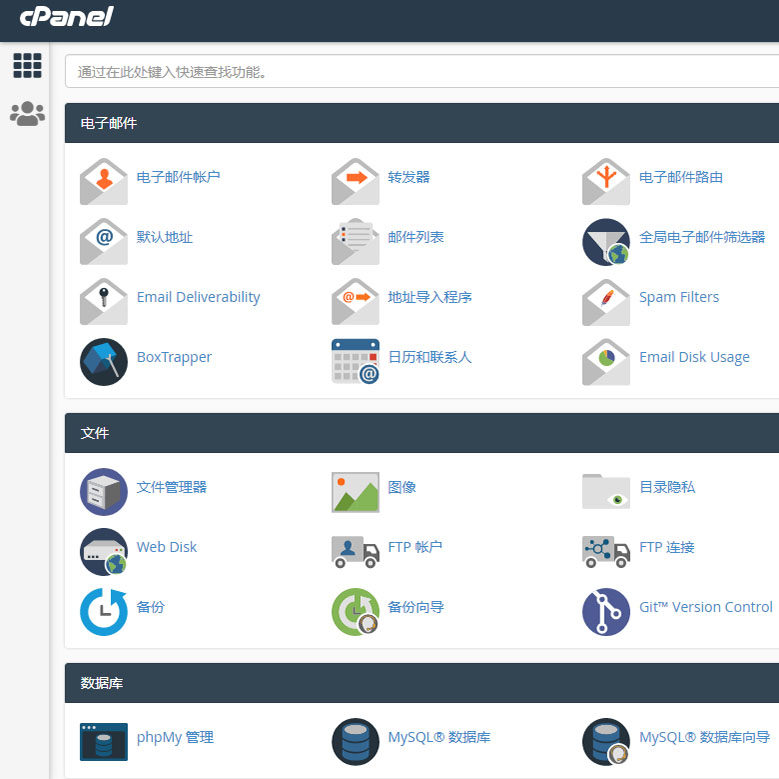Click the 邮件列表 link

(416, 237)
